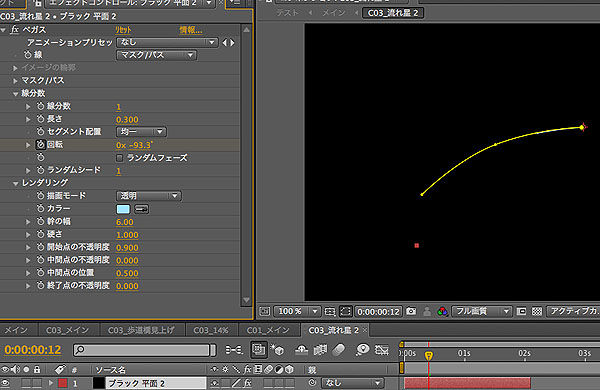Toggle the カラー stopwatch
600x390 pixels.
coord(41,208)
